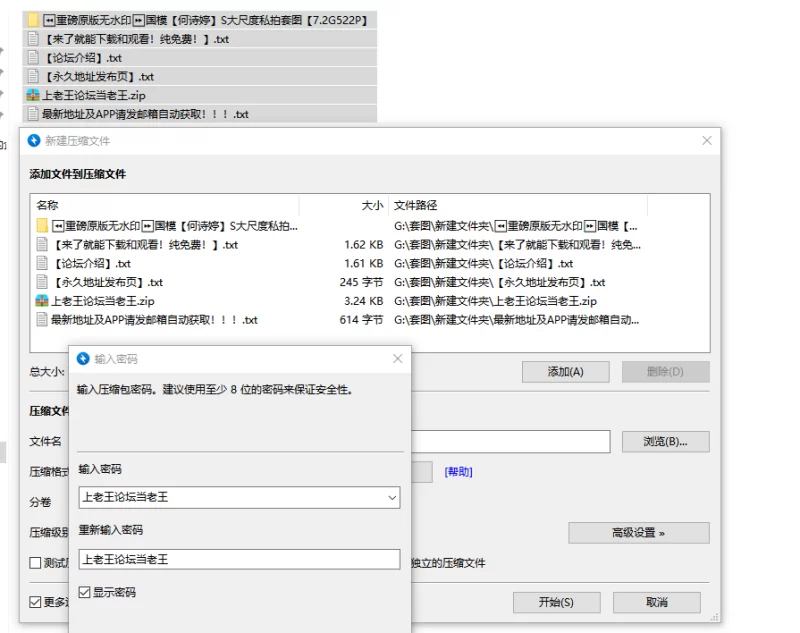Click size value 1.62 KB
Screen dimensions: 800x633
[x=363, y=244]
